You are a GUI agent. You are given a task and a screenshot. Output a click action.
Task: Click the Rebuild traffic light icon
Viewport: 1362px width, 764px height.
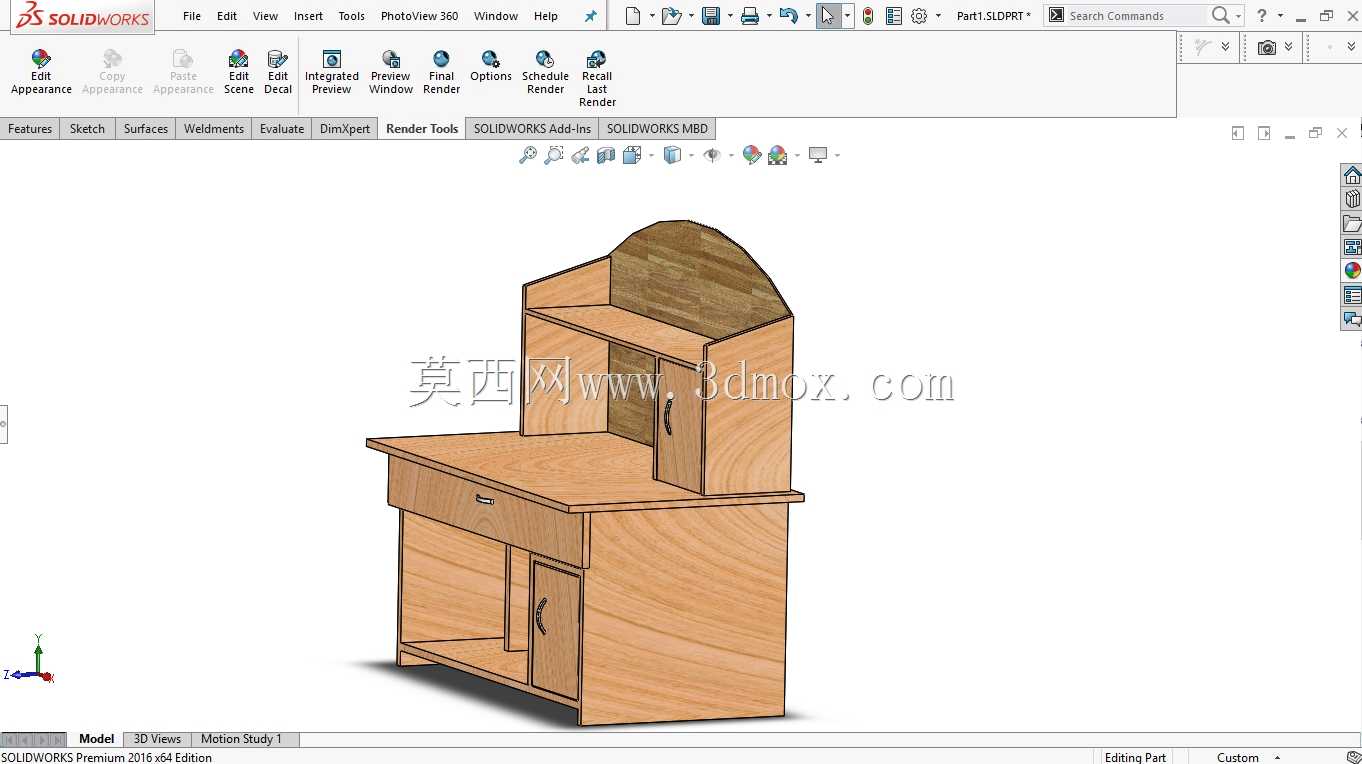coord(867,15)
